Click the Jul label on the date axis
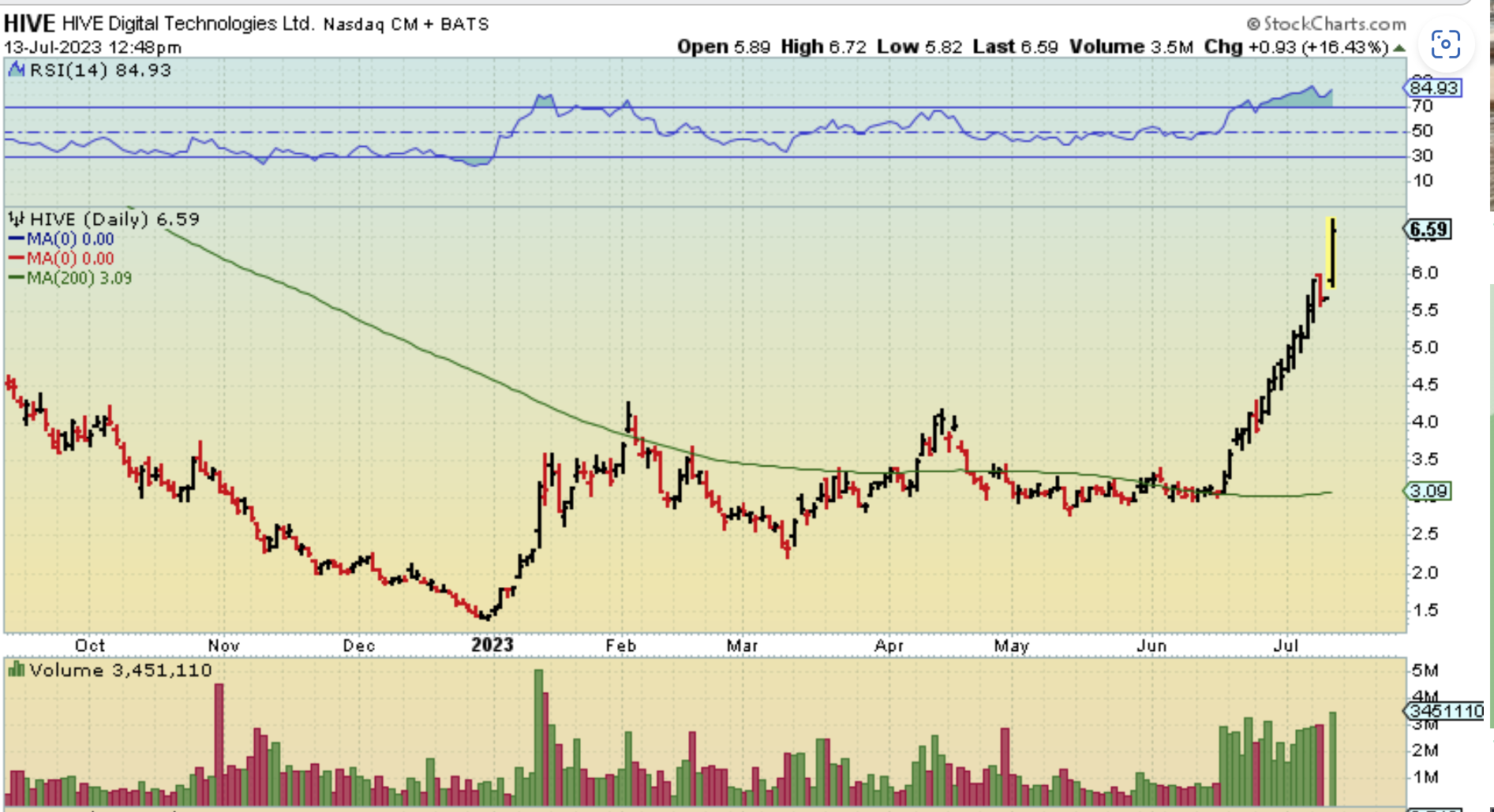The width and height of the screenshot is (1494, 812). [x=1286, y=645]
